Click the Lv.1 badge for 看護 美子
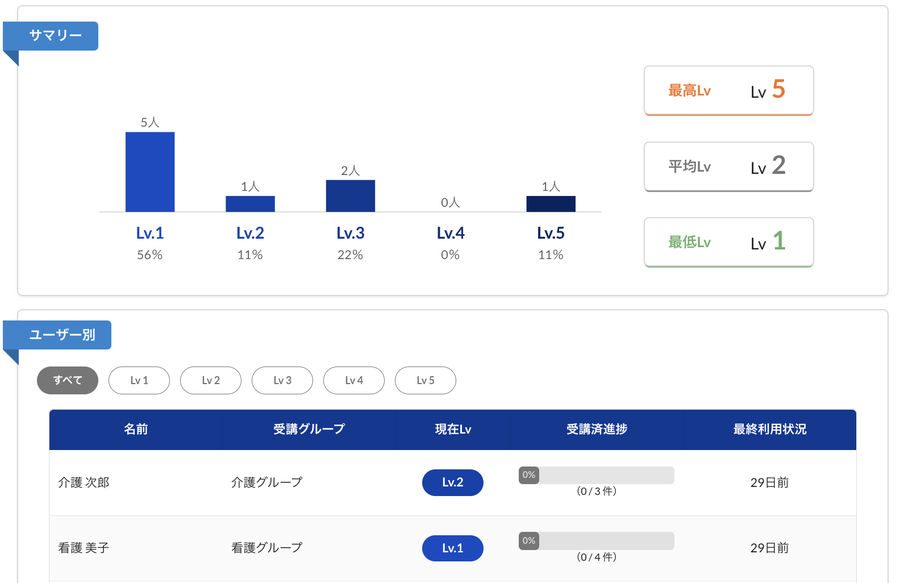This screenshot has width=900, height=583. point(453,548)
